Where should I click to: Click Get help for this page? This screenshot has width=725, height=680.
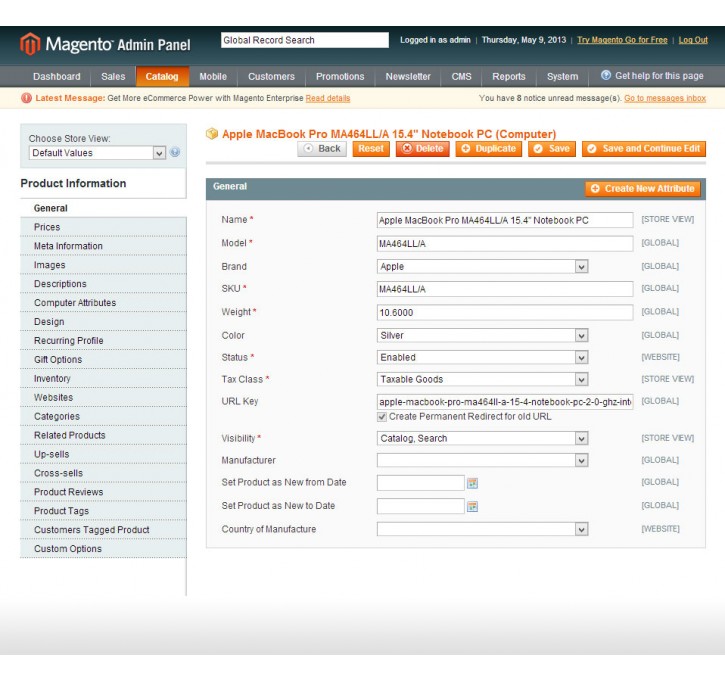tap(659, 76)
